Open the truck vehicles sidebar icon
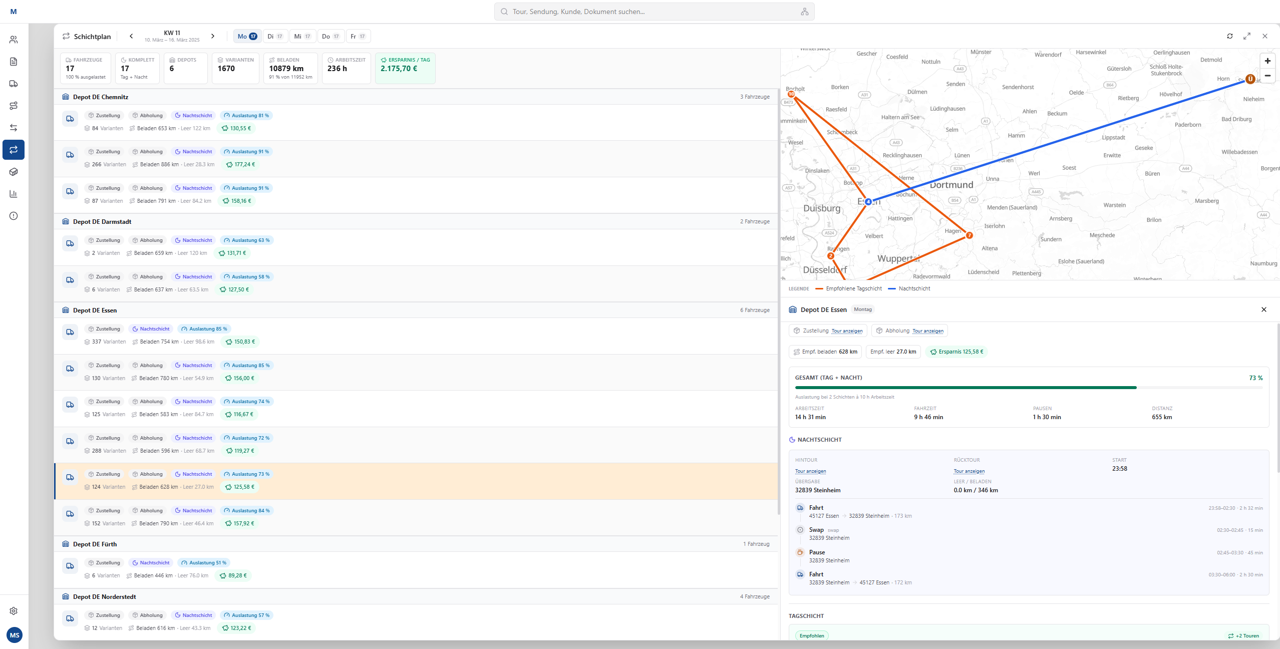The image size is (1280, 649). point(13,84)
